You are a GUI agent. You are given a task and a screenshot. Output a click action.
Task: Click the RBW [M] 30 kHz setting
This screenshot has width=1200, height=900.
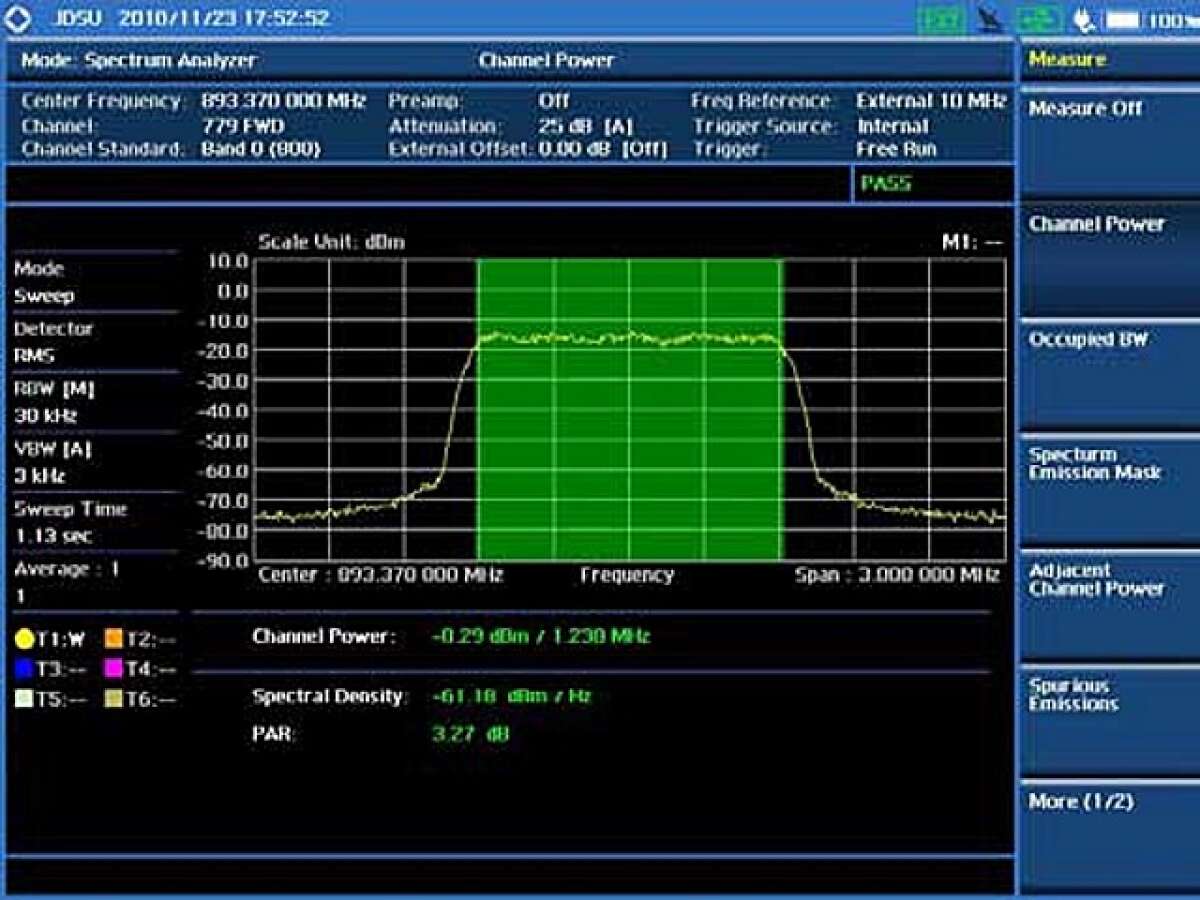pyautogui.click(x=94, y=402)
